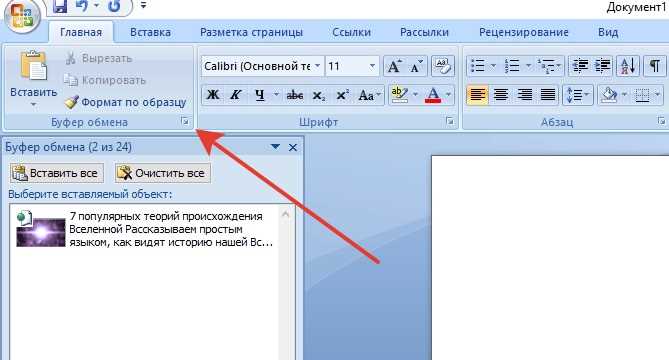Screen dimensions: 669x360
Task: Apply red font color A
Action: (433, 95)
